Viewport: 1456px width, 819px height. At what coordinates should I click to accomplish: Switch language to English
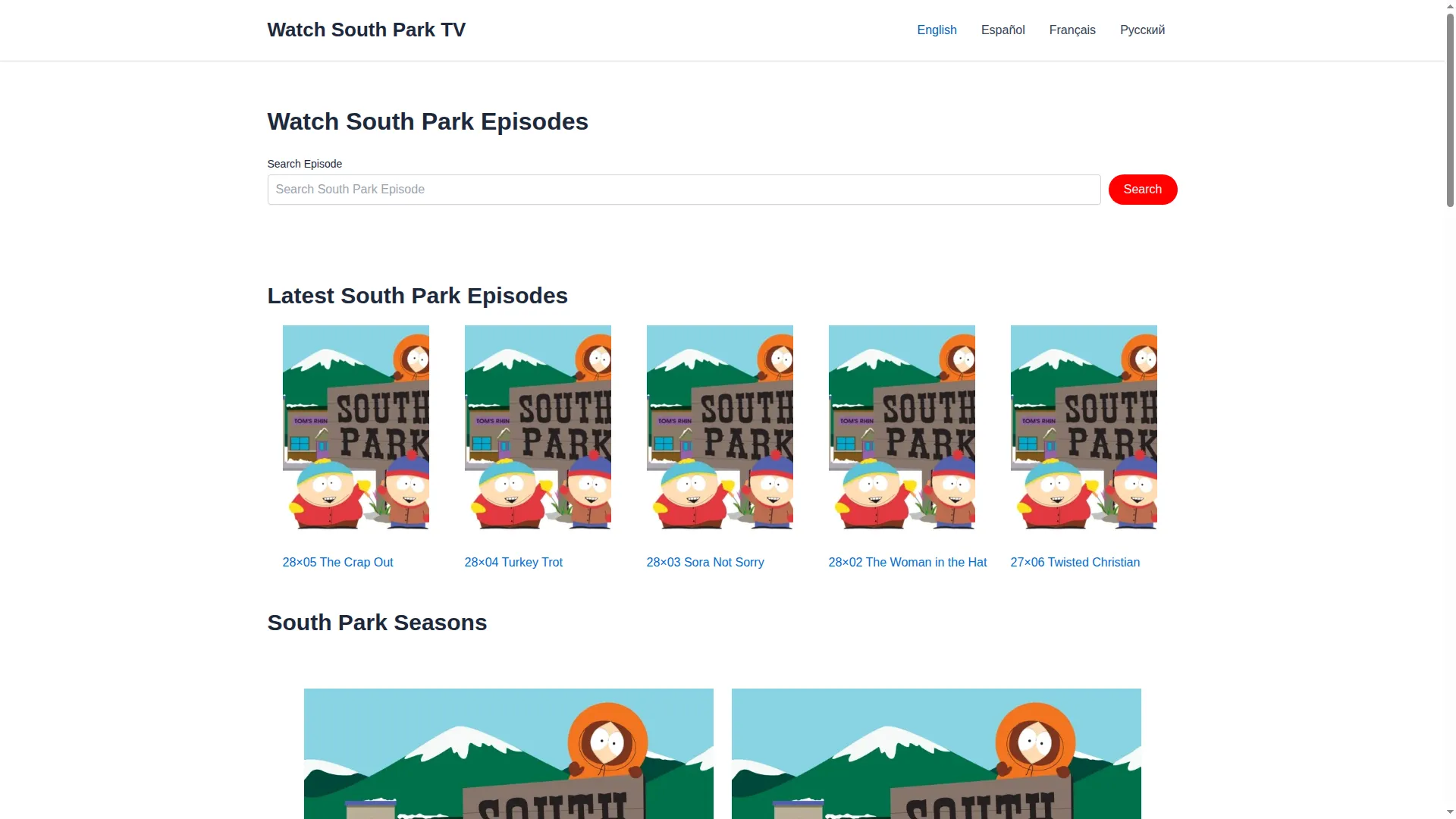click(937, 30)
